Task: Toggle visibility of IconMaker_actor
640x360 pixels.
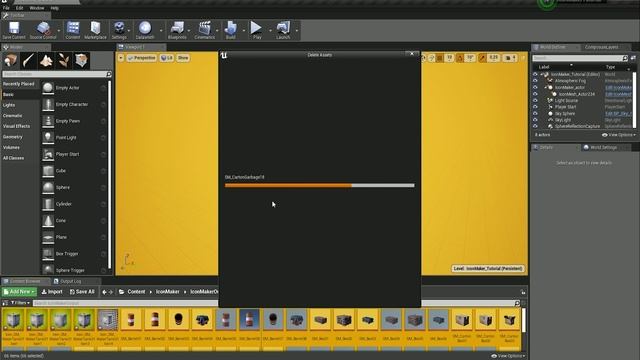Action: coord(535,87)
